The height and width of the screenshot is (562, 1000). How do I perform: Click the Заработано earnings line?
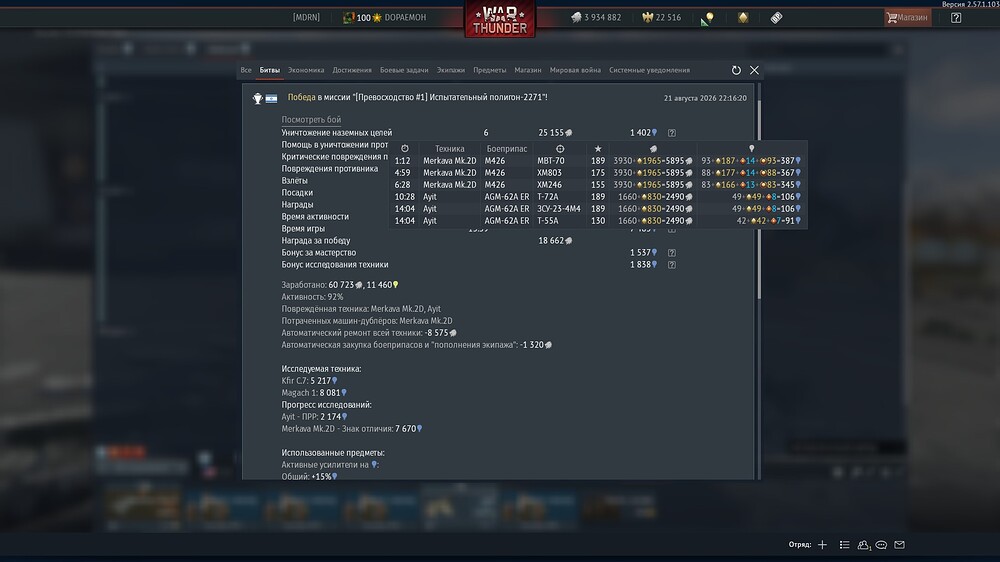pyautogui.click(x=340, y=285)
